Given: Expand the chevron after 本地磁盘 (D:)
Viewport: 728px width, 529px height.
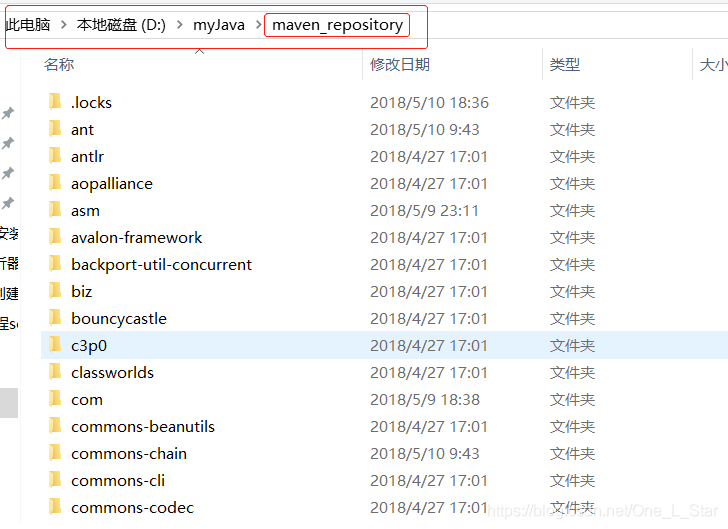Looking at the screenshot, I should [x=180, y=25].
